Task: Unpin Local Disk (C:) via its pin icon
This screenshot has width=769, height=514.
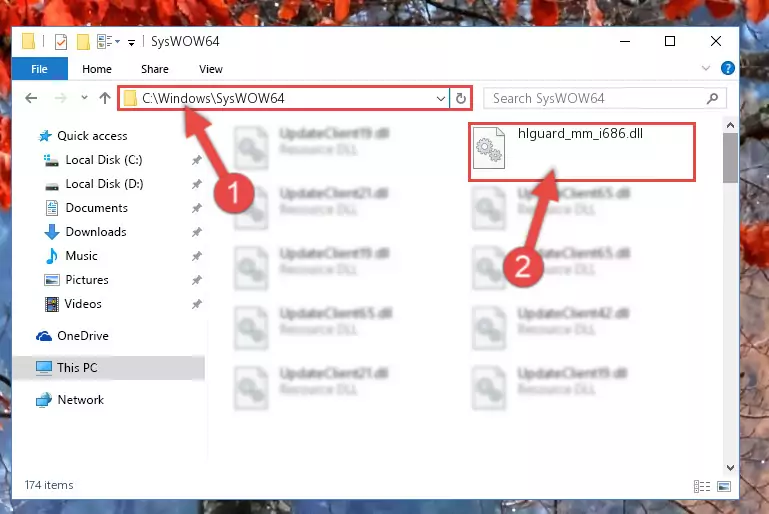Action: point(197,160)
